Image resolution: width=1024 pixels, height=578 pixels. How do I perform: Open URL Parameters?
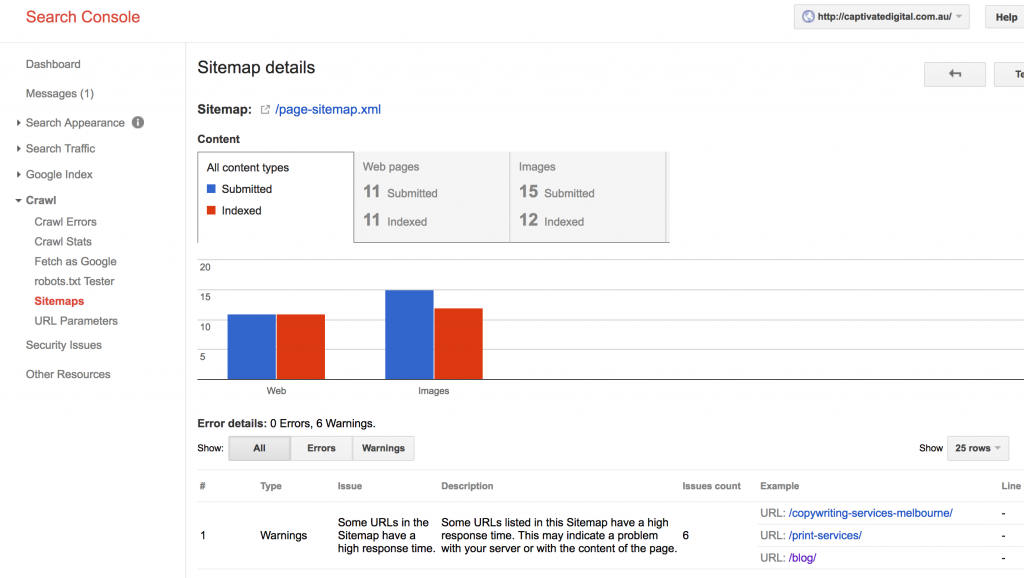(76, 321)
